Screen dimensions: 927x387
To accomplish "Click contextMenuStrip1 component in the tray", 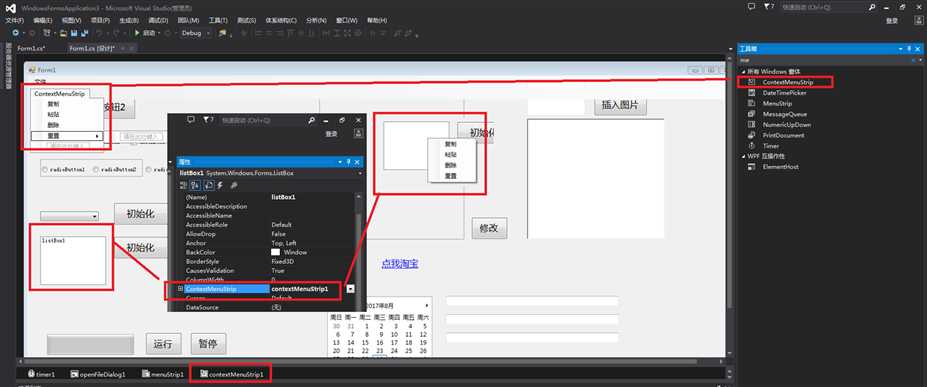I will coord(231,375).
